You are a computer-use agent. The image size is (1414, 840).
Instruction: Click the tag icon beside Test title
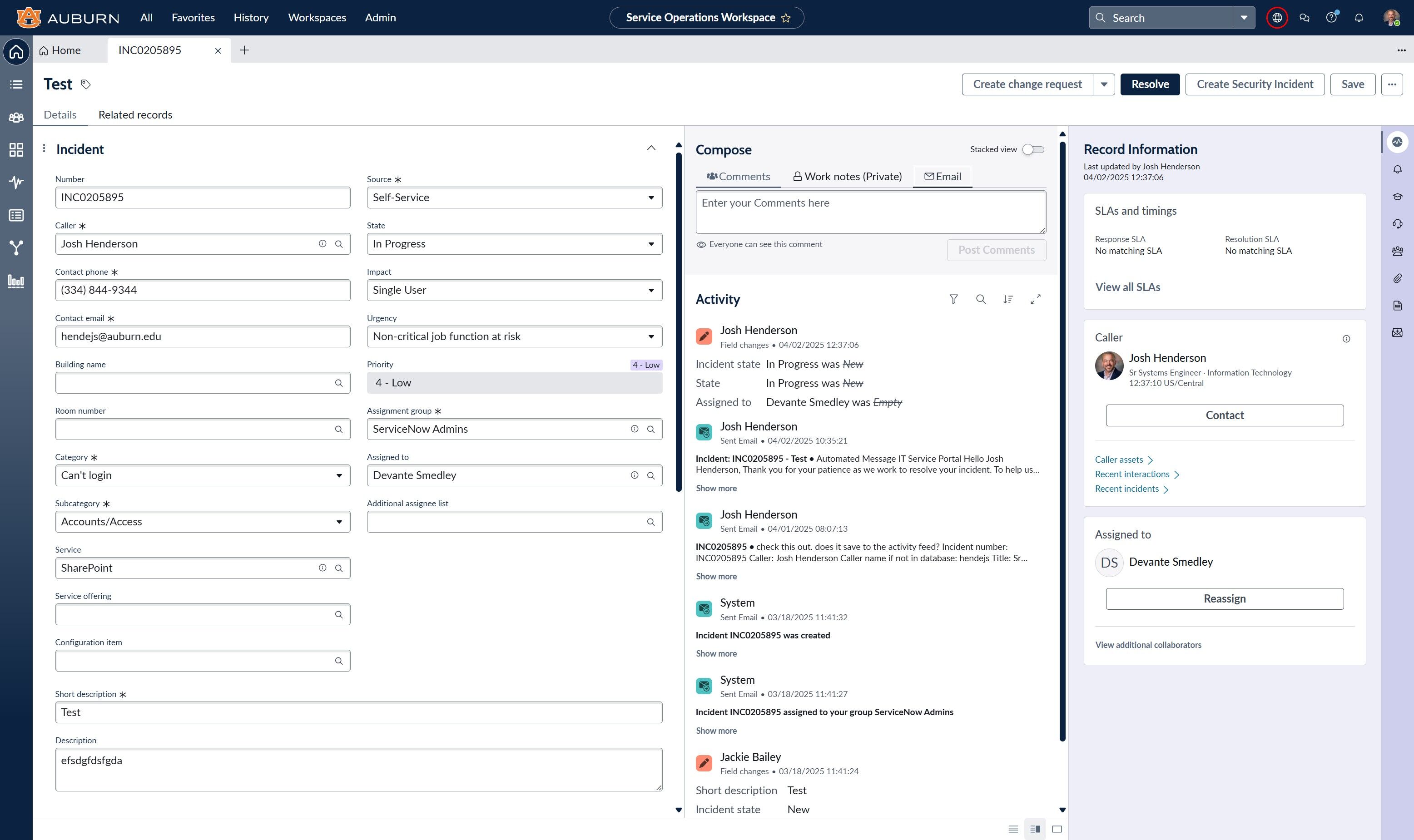[85, 84]
